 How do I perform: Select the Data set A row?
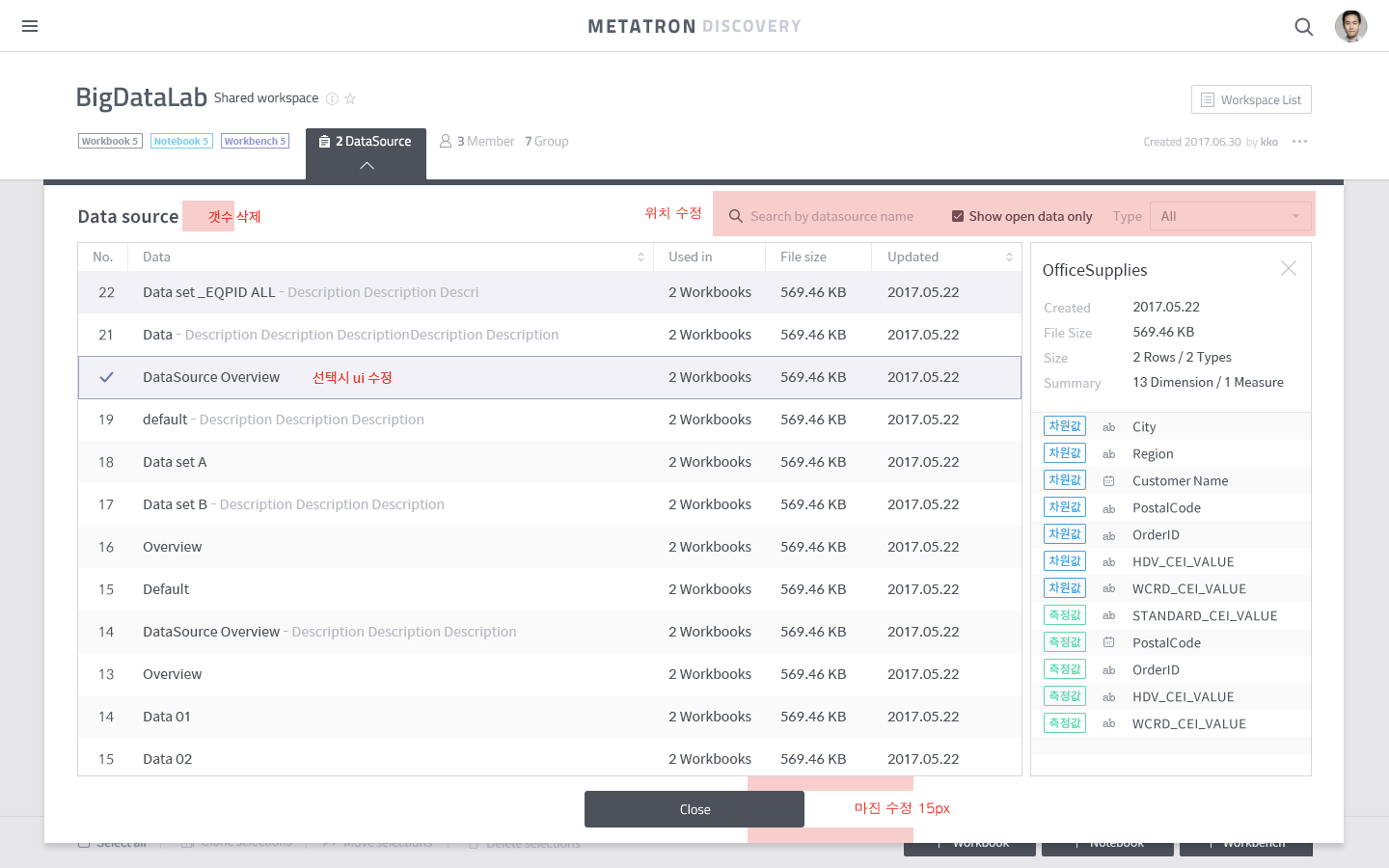point(550,462)
